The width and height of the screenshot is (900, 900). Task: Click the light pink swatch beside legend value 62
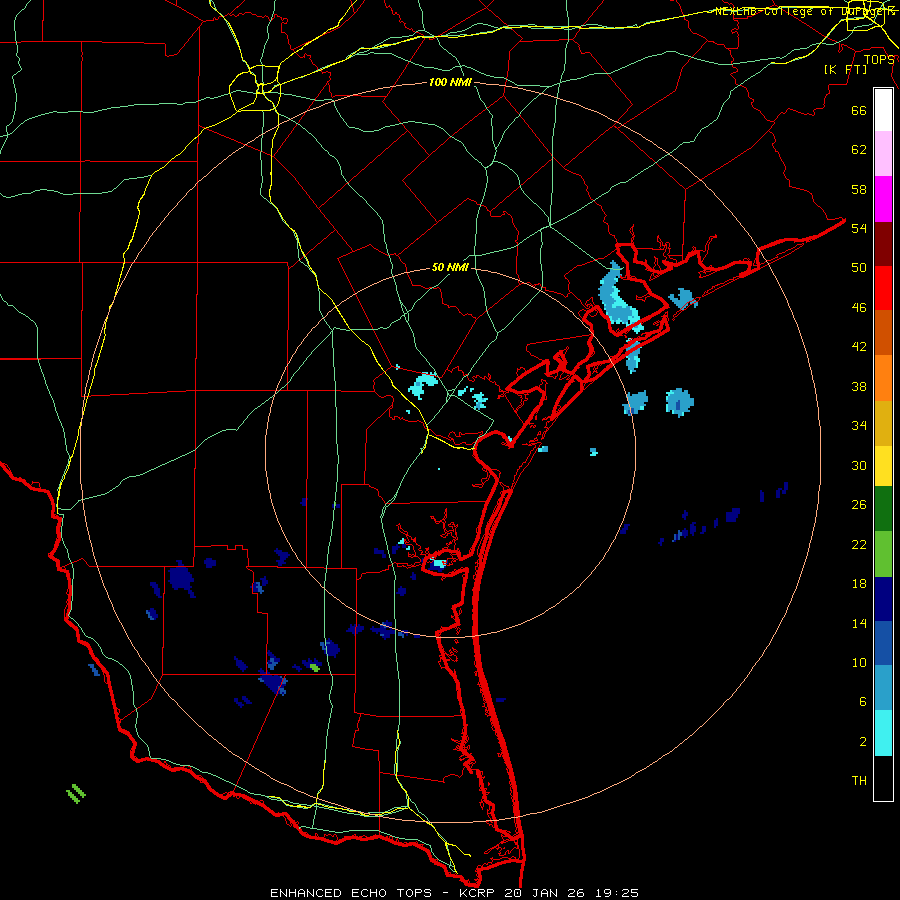coord(883,154)
